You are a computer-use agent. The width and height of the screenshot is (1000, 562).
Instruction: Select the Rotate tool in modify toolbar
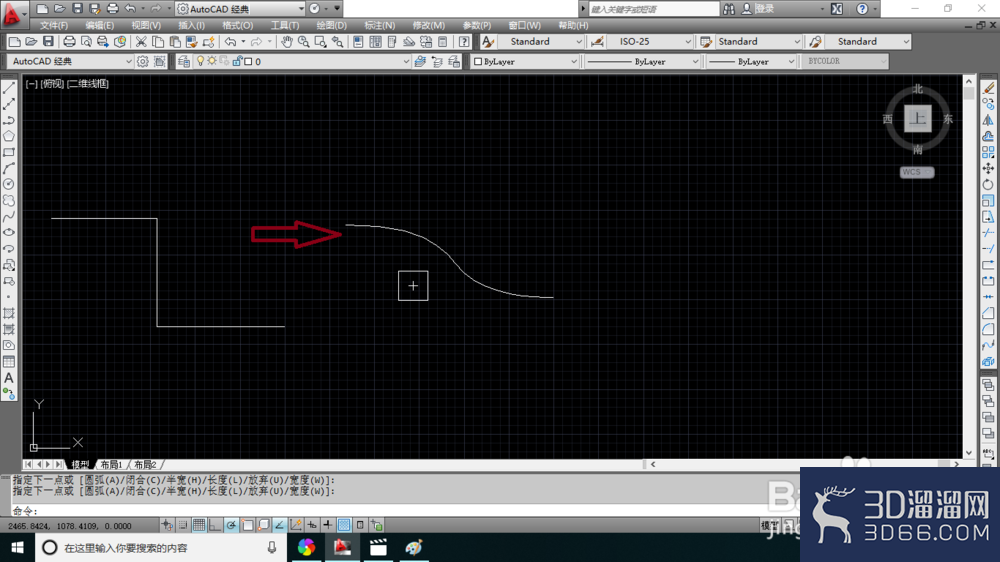pyautogui.click(x=988, y=184)
